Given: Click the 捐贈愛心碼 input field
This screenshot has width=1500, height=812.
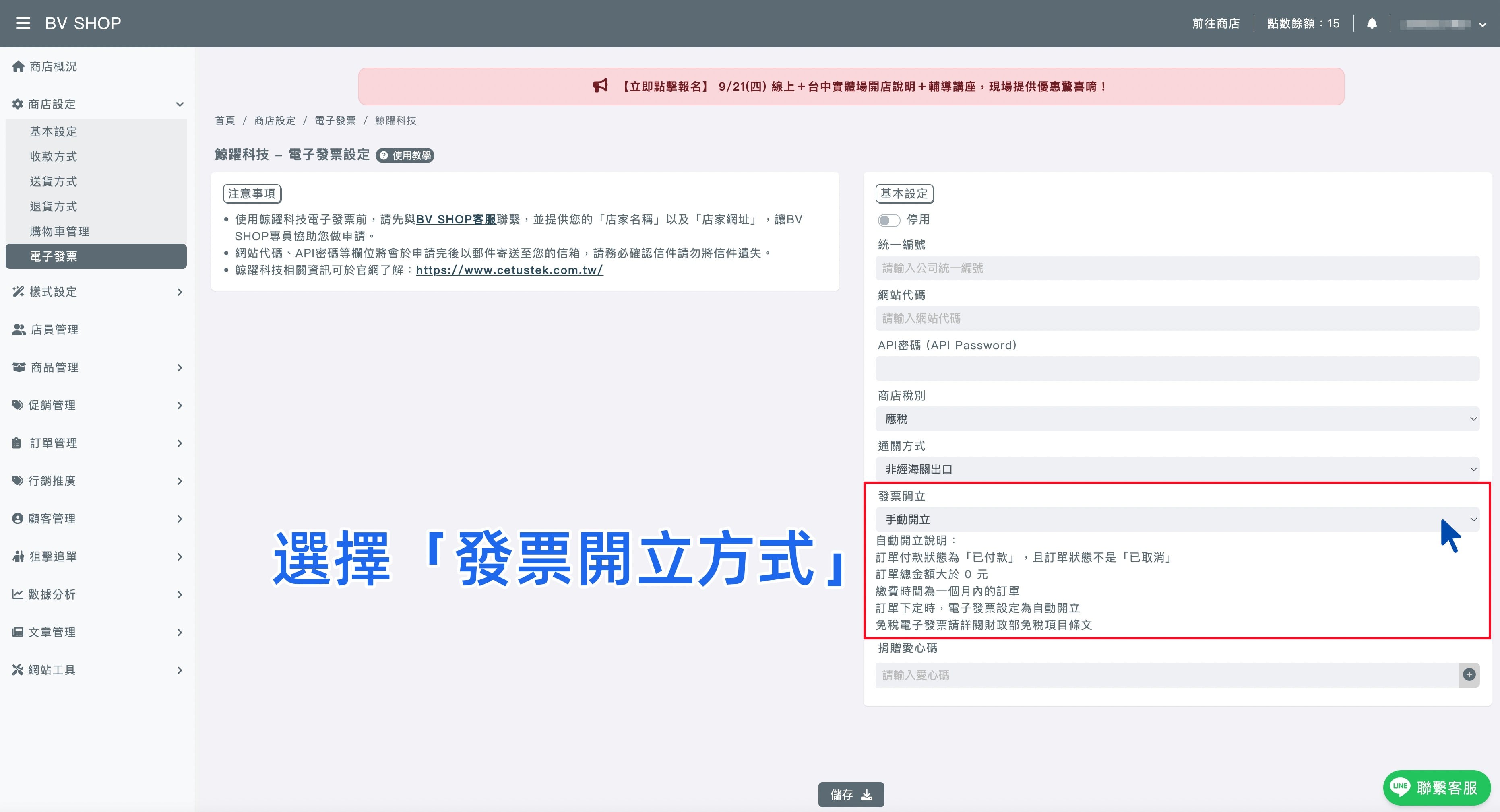Looking at the screenshot, I should [x=1167, y=675].
